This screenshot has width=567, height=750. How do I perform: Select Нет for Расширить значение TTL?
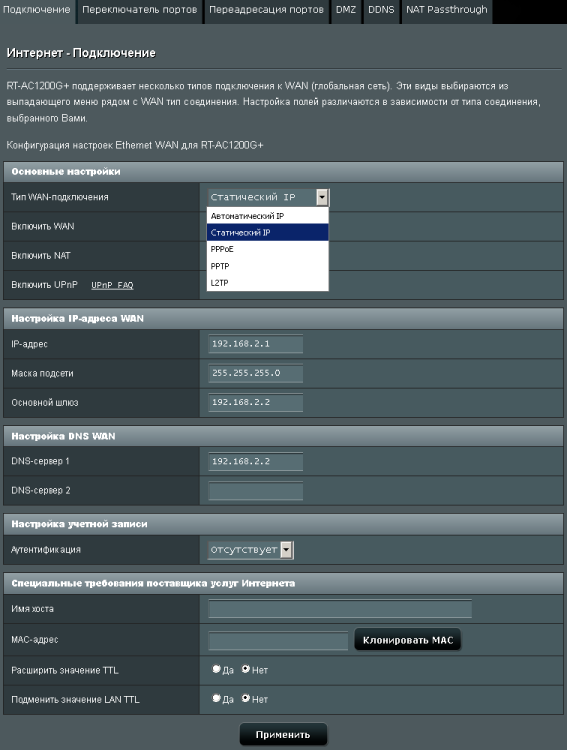pos(245,669)
